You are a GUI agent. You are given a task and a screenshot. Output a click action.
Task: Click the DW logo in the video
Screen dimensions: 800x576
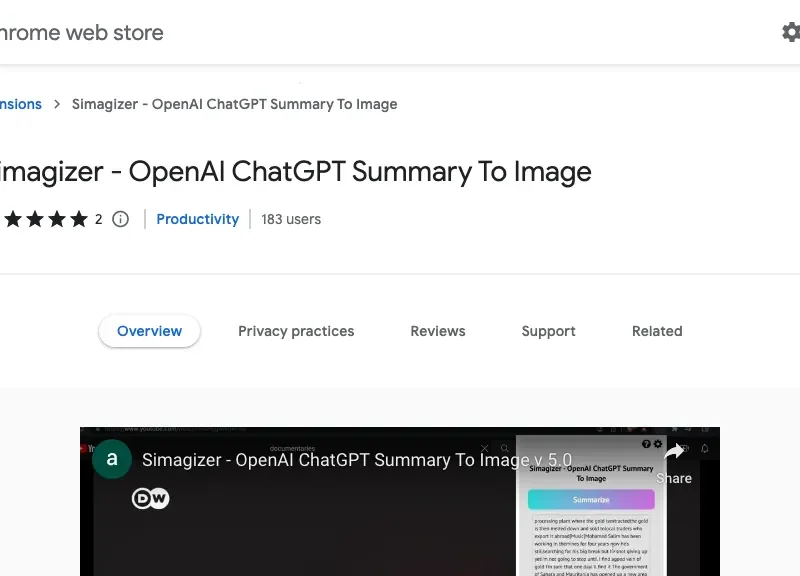point(150,498)
